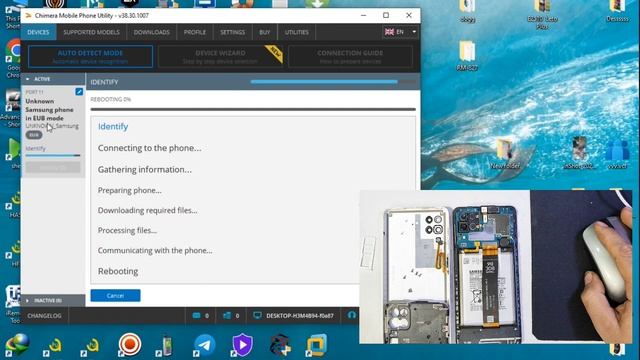This screenshot has height=360, width=640.
Task: Click the webcam video overlay of phone
Action: [496, 267]
